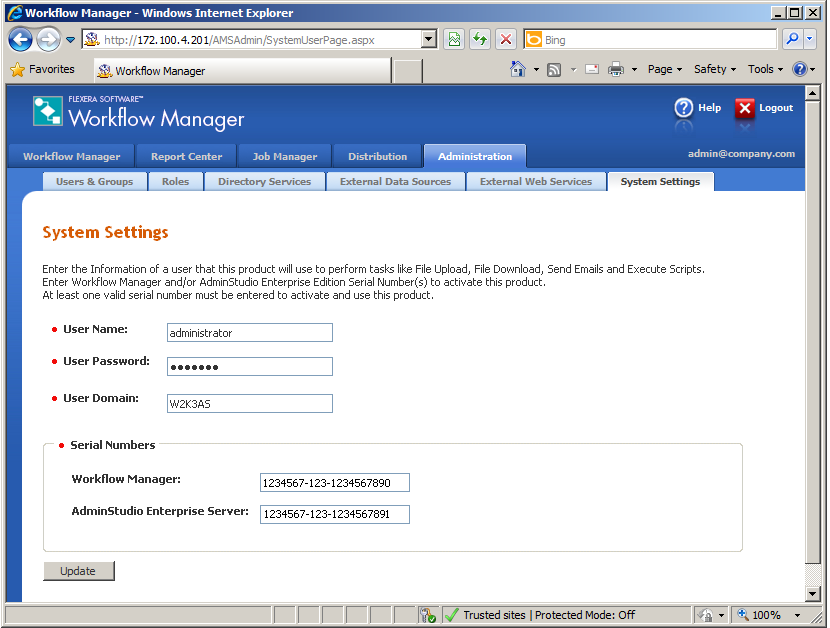This screenshot has width=830, height=628.
Task: Expand the feeds dropdown arrow
Action: tap(573, 69)
